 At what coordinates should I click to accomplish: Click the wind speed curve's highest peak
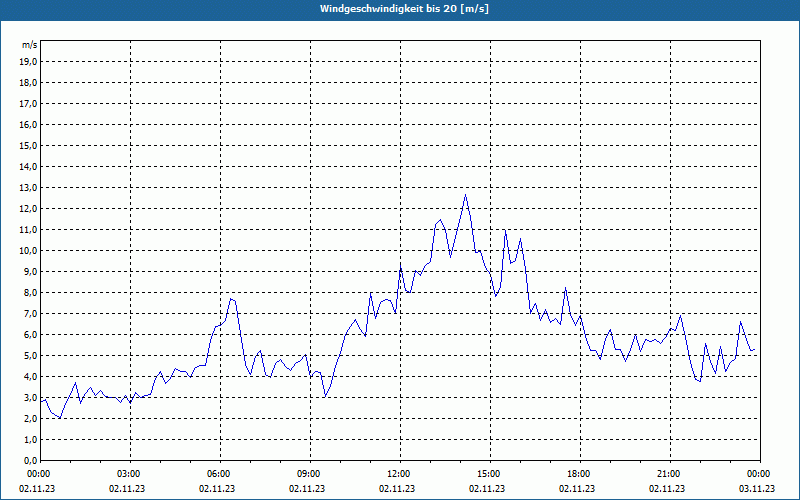465,195
